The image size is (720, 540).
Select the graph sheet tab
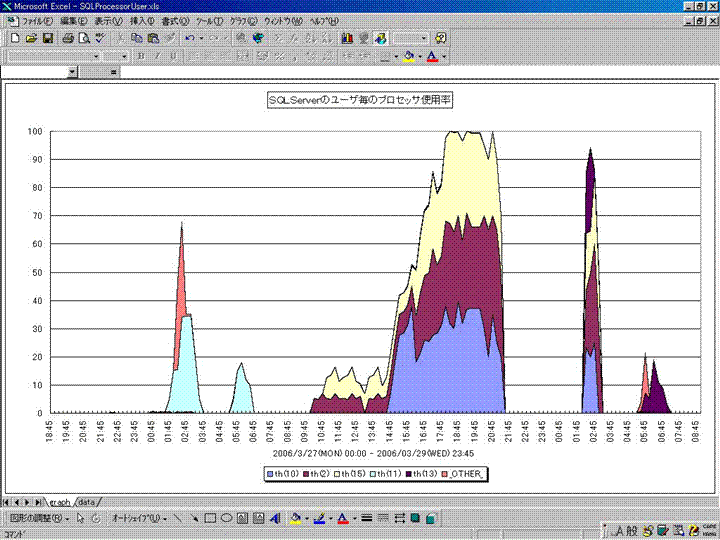pos(60,502)
